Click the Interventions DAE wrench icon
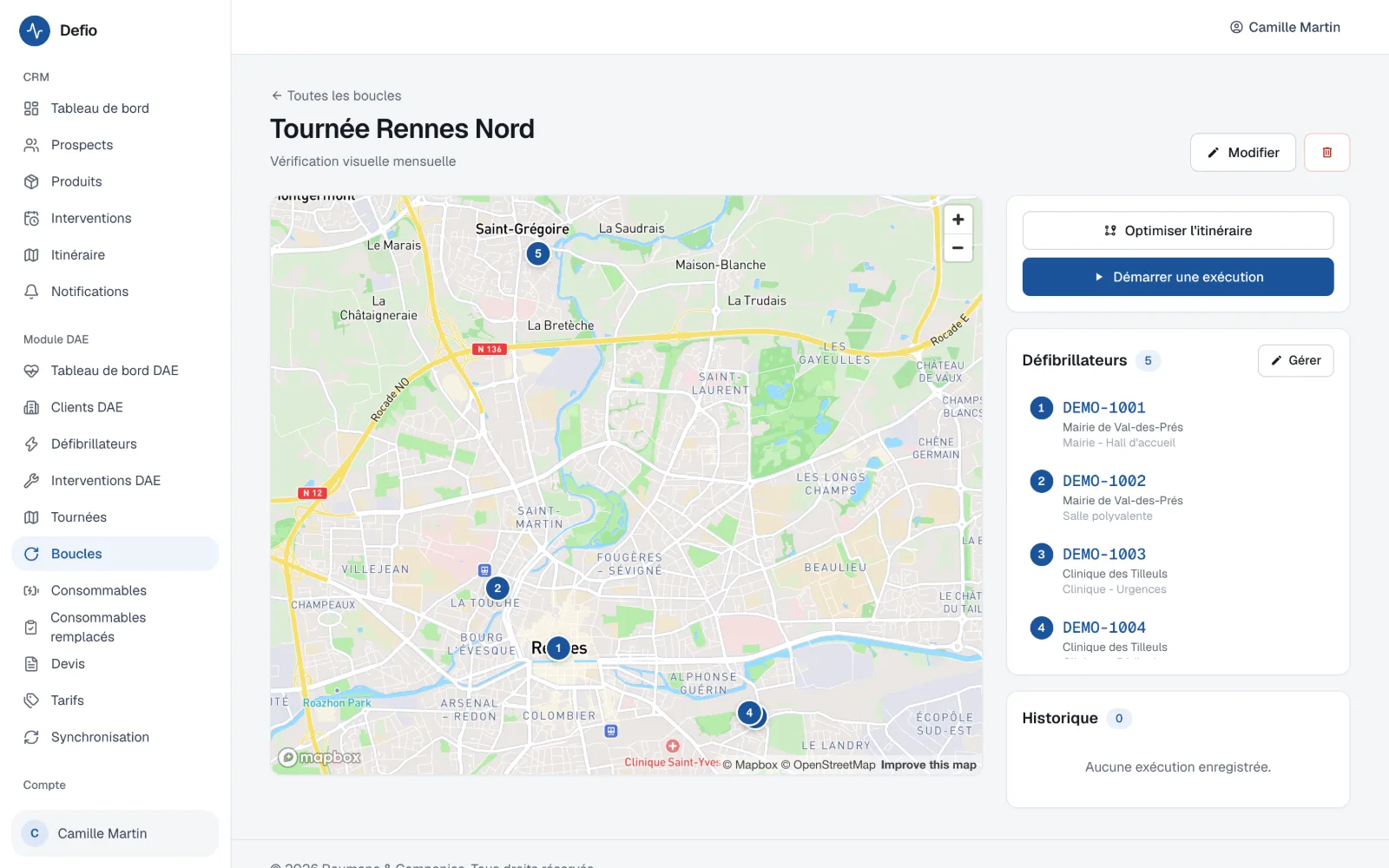 pos(31,480)
